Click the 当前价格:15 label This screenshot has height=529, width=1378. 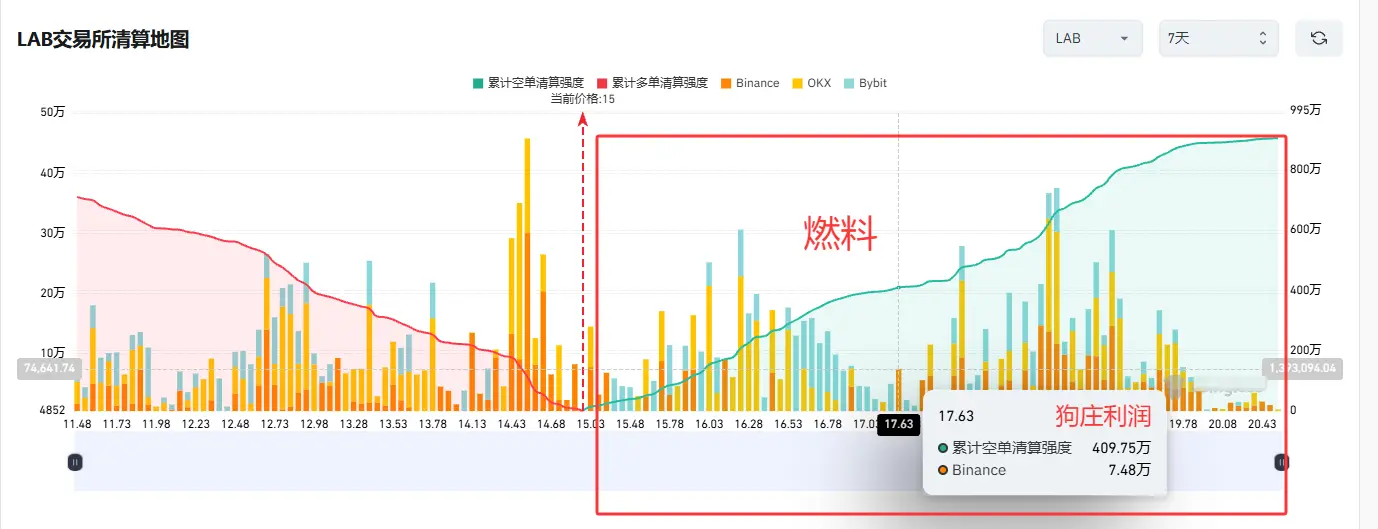[x=583, y=99]
